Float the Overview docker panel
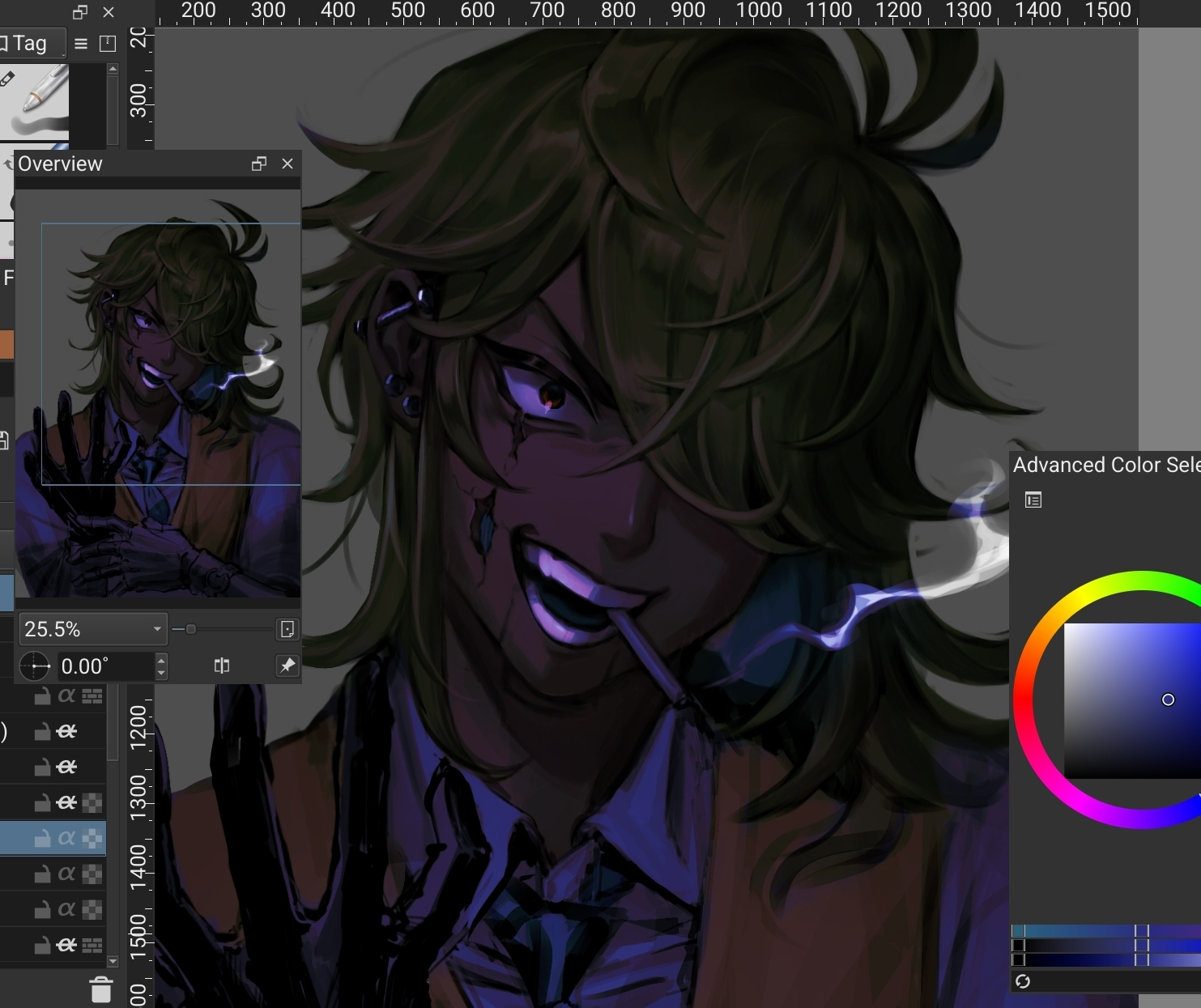 pyautogui.click(x=259, y=164)
